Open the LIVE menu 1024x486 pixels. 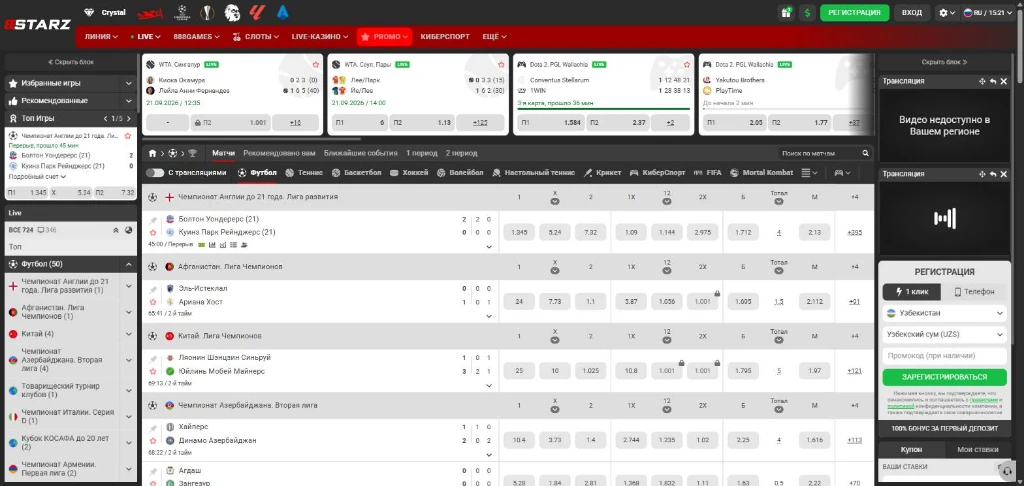tap(146, 37)
